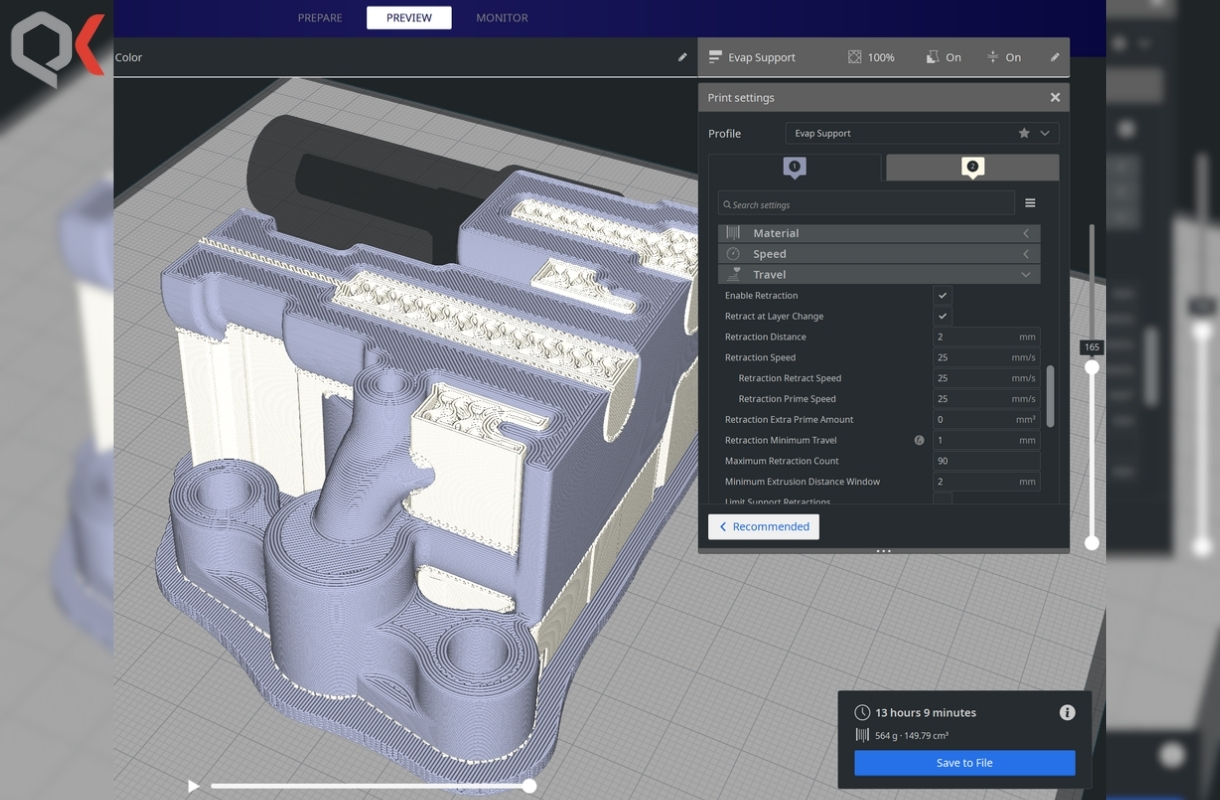This screenshot has width=1220, height=800.
Task: Switch to the MONITOR tab
Action: coord(502,18)
